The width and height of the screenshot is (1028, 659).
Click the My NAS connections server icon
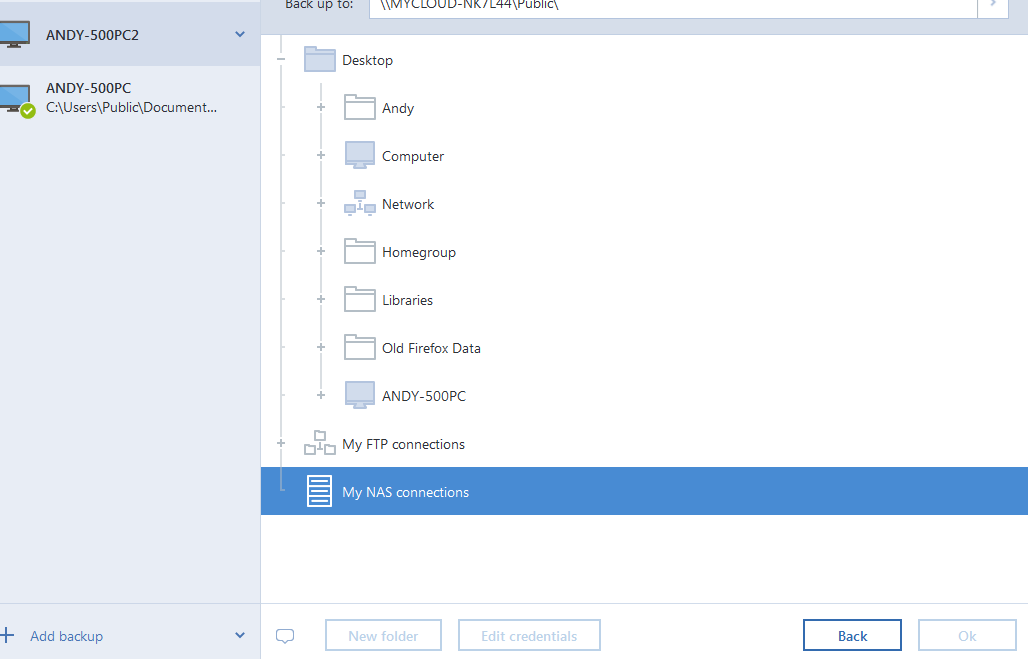(x=319, y=492)
